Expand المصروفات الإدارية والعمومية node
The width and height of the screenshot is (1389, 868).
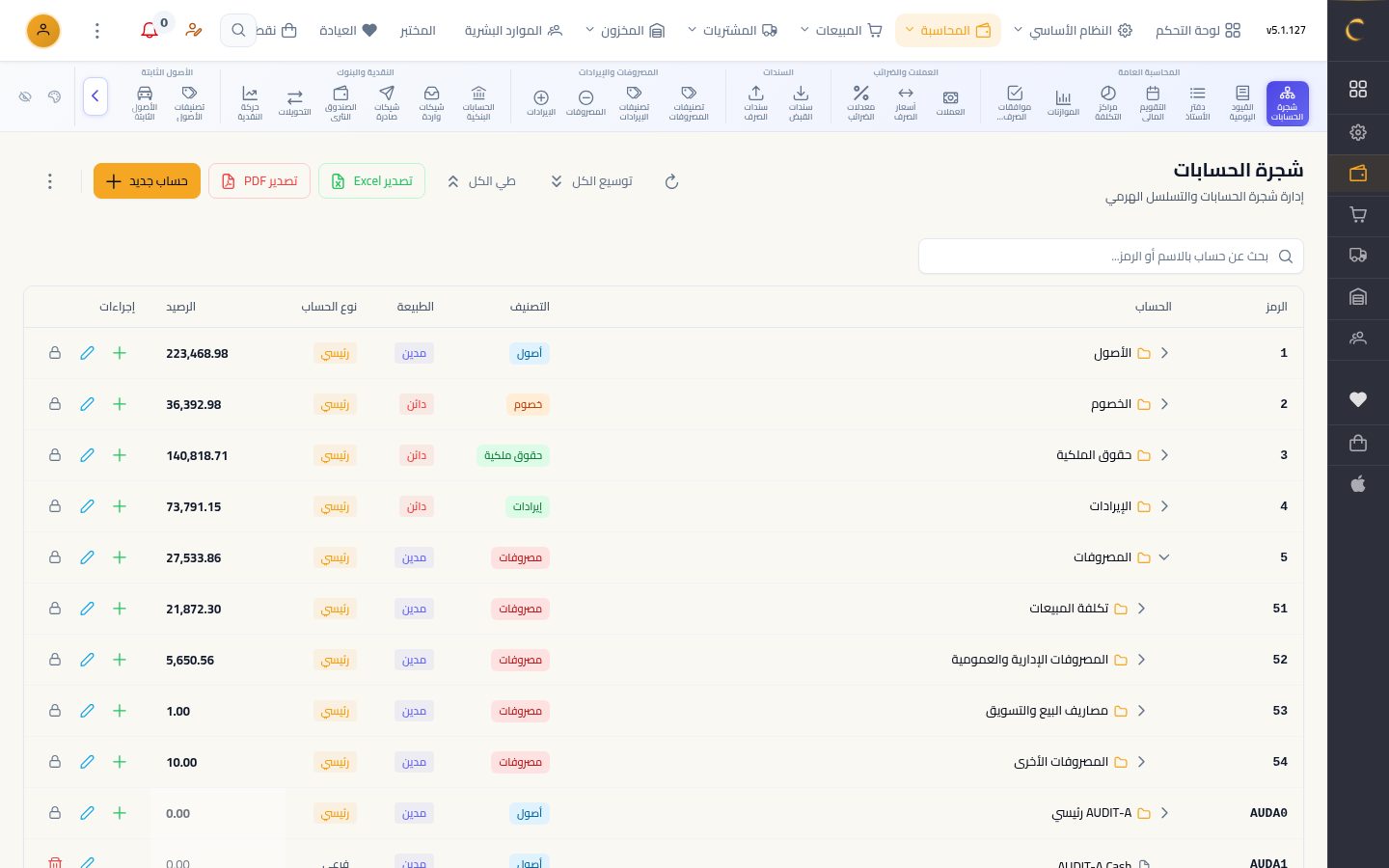pos(1141,660)
